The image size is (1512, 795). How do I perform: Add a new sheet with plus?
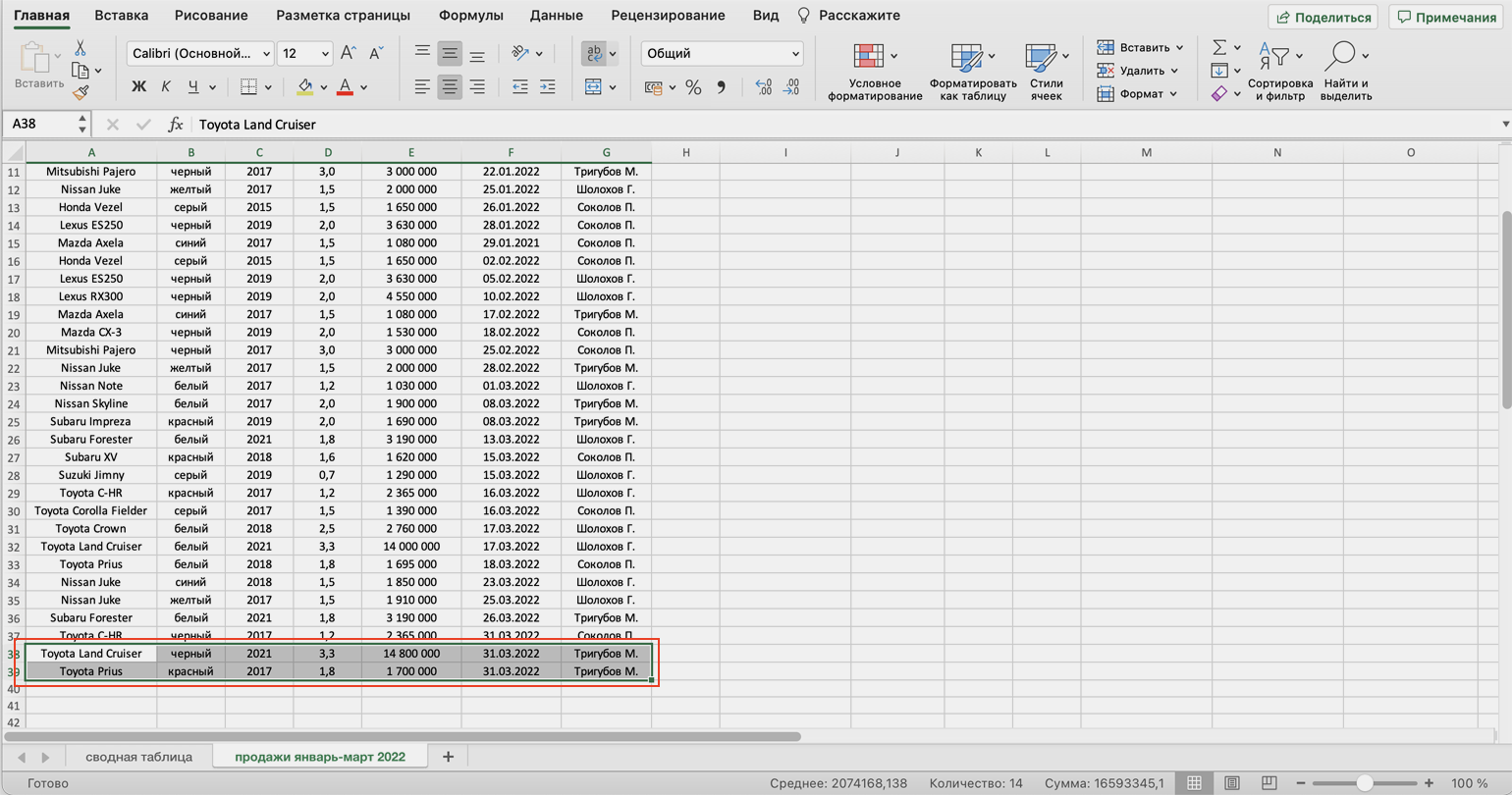click(448, 757)
